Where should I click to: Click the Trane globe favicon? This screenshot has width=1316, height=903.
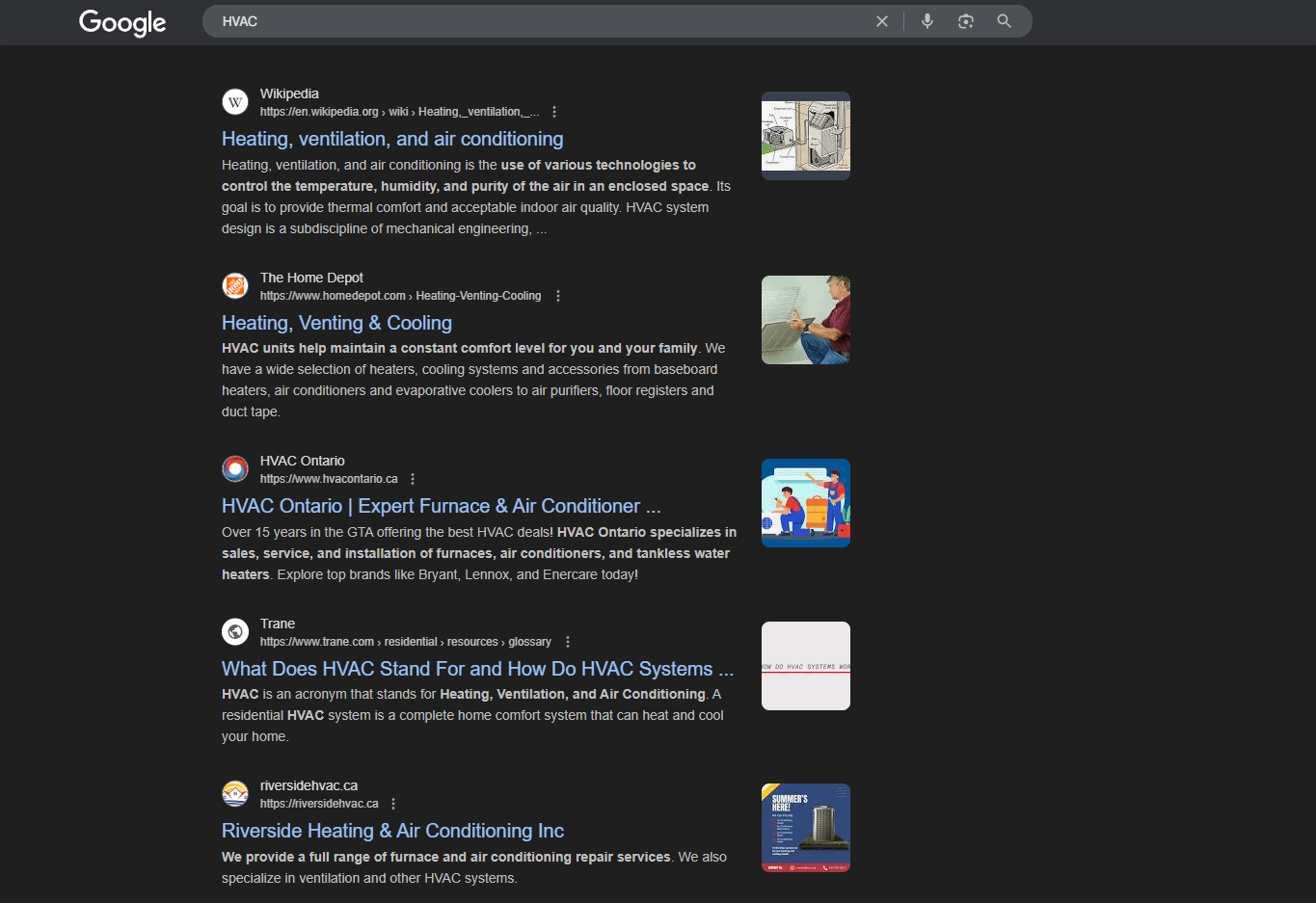[x=235, y=632]
